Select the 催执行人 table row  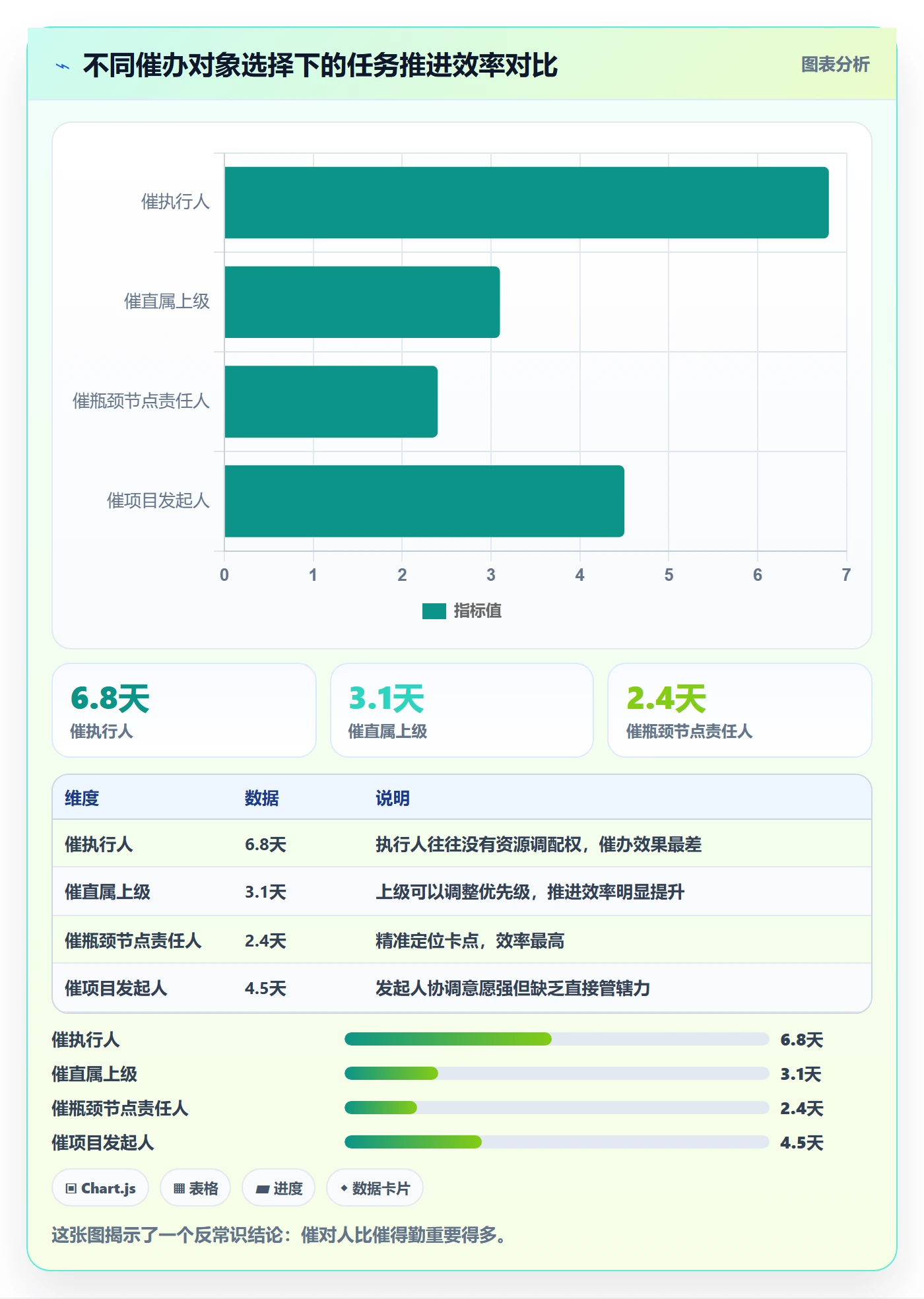click(462, 844)
